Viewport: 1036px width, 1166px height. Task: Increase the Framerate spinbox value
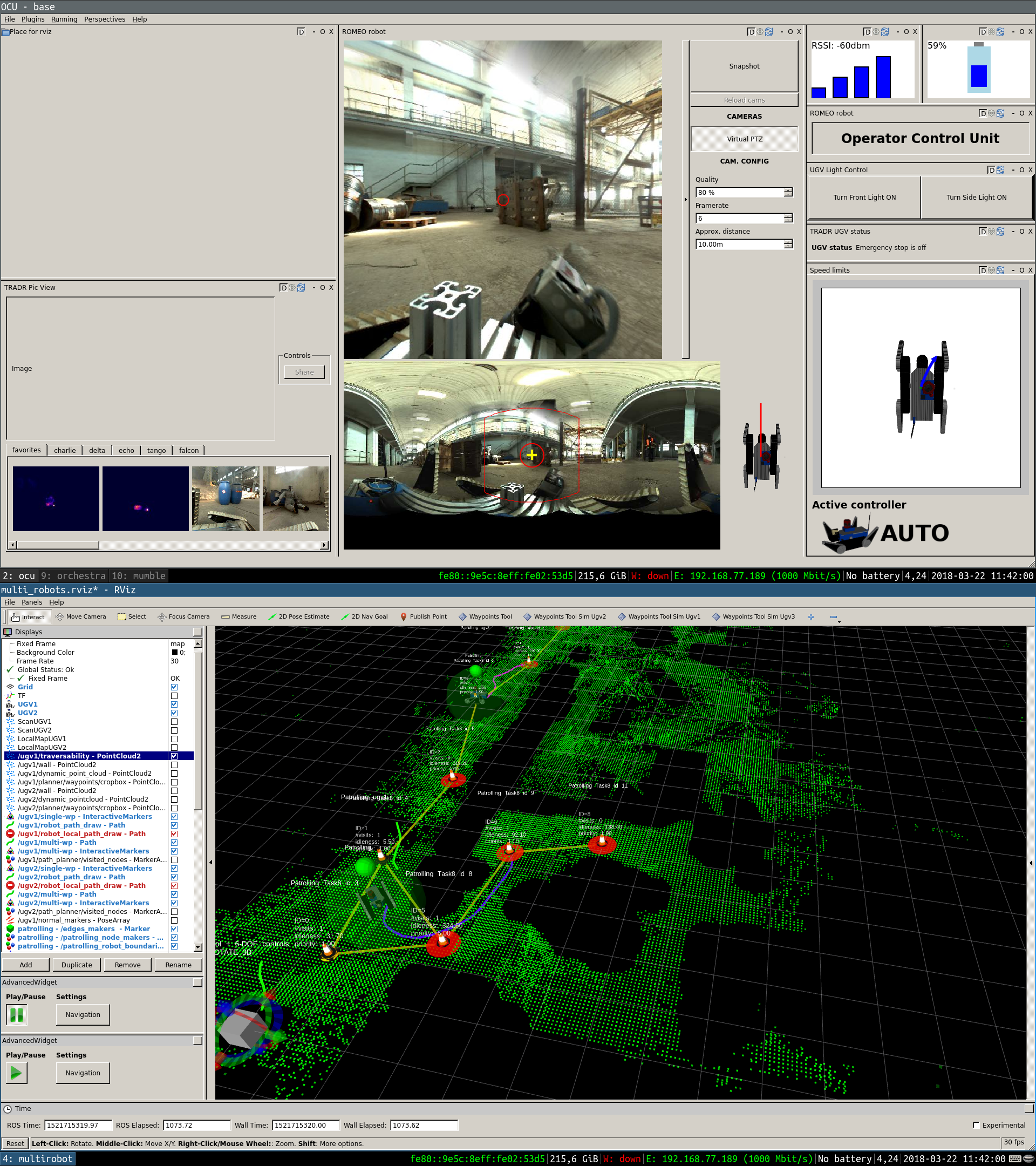click(788, 215)
